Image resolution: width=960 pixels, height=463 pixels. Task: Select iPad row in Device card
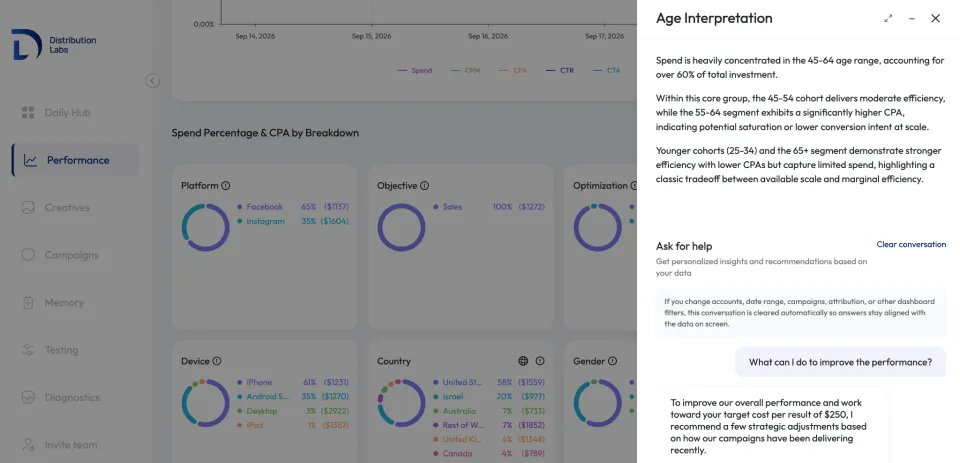click(x=293, y=425)
